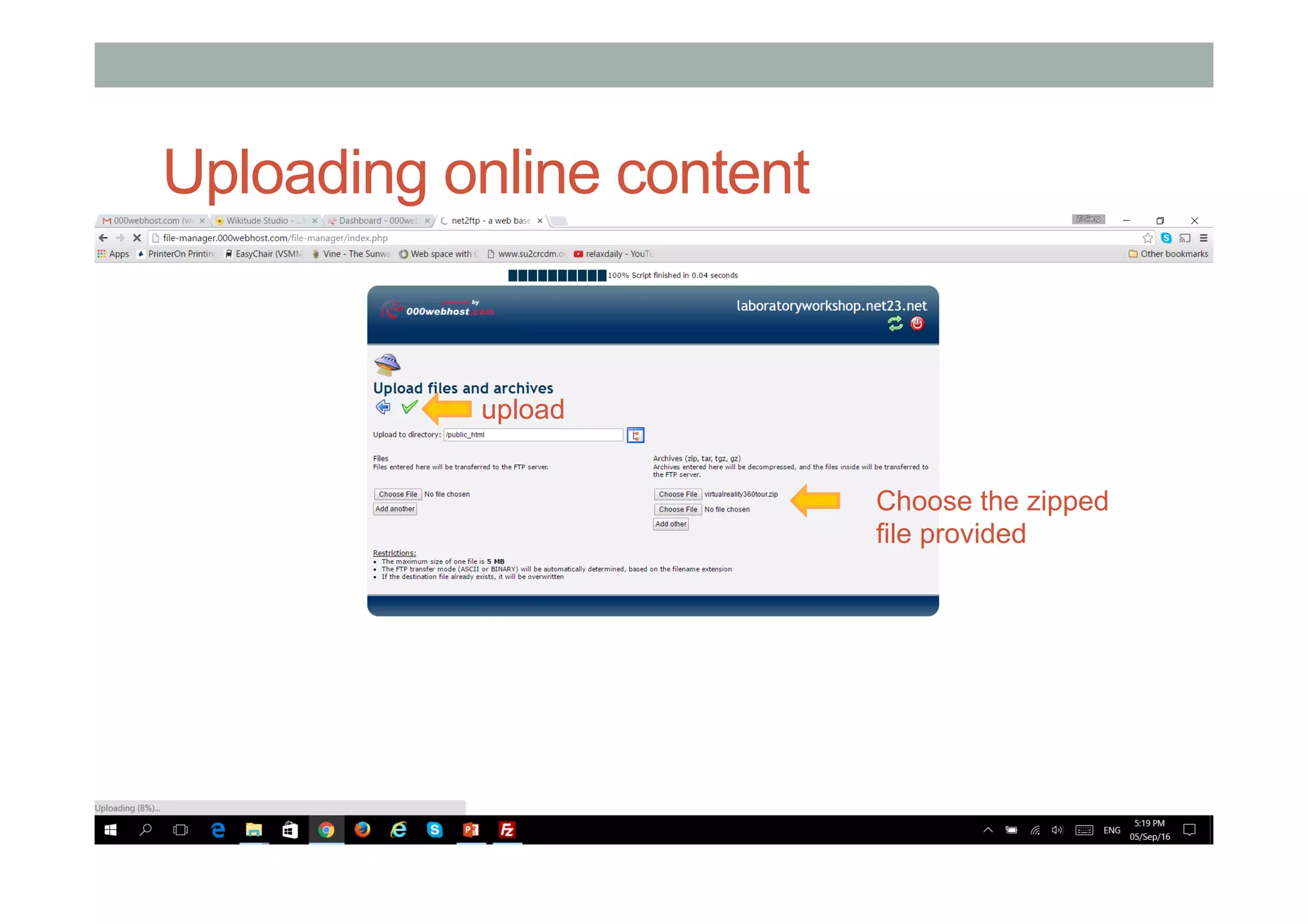Click the script progress bar
This screenshot has height=924, width=1308.
(x=557, y=275)
